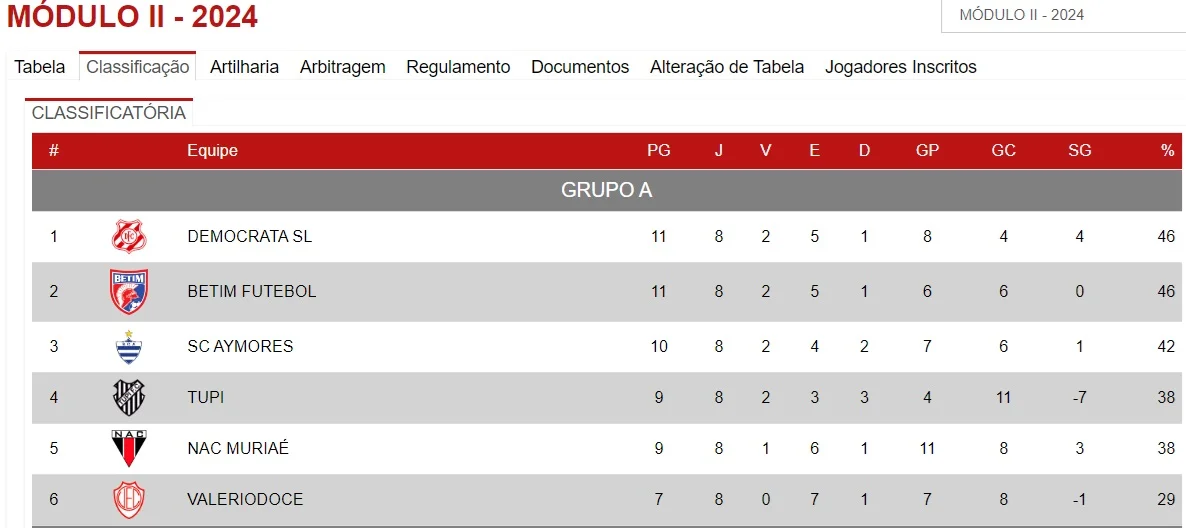The image size is (1186, 528).
Task: Open the MÓDULO II - 2024 dropdown
Action: 1063,15
